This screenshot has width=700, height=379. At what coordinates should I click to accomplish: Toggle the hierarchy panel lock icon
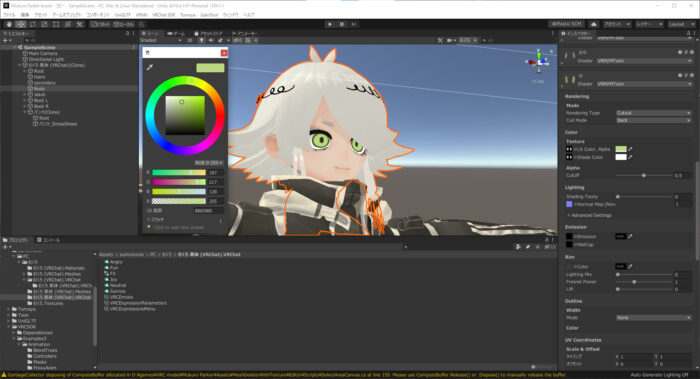pyautogui.click(x=127, y=33)
